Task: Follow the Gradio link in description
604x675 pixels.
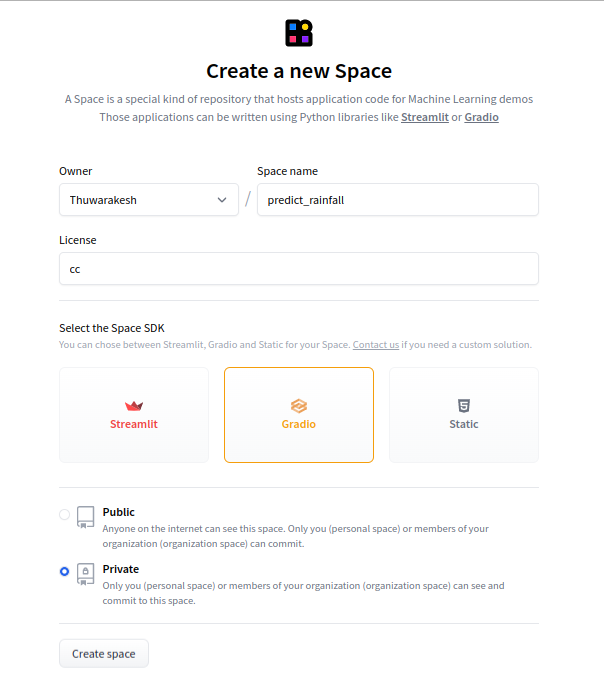Action: [482, 117]
